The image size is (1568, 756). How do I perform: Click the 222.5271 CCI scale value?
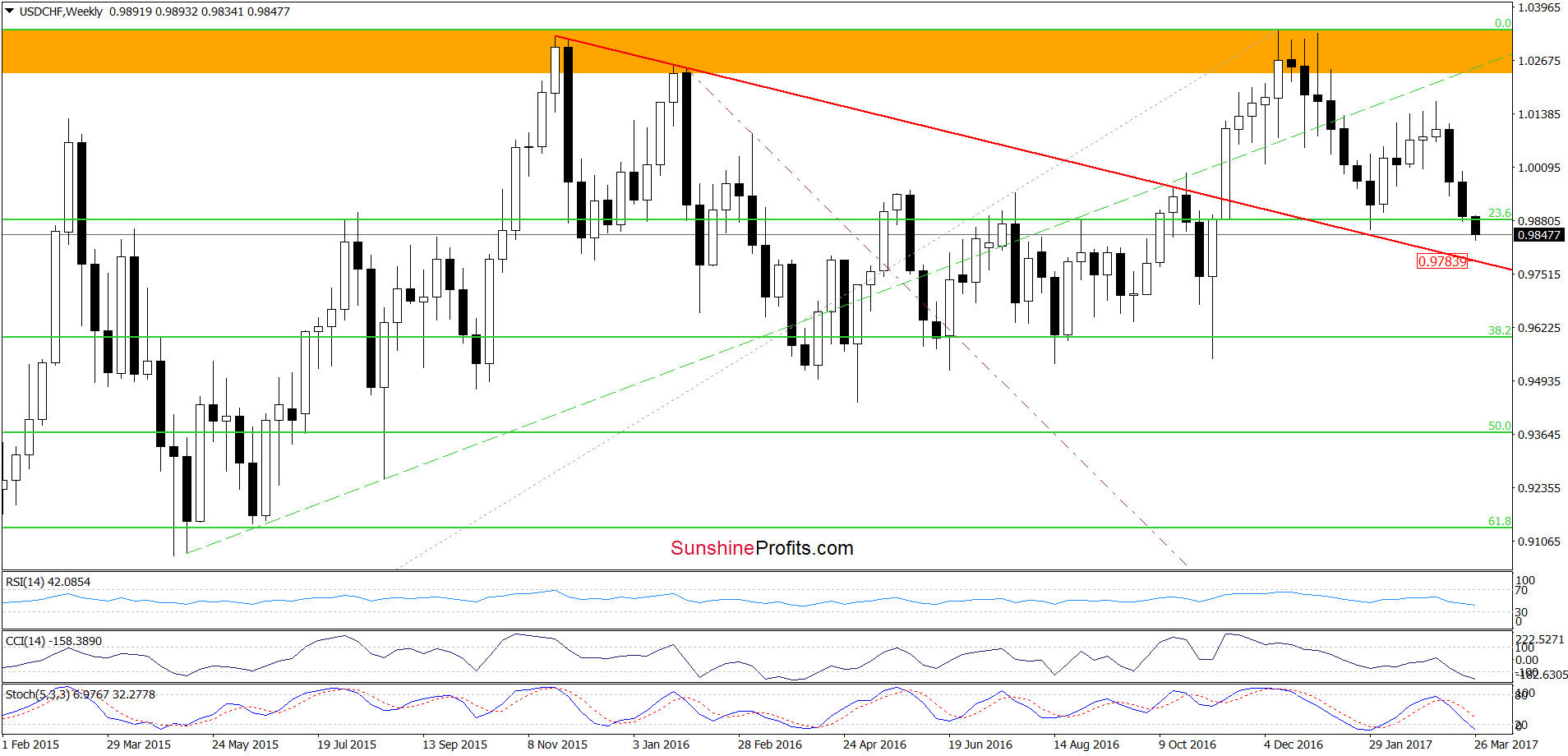pos(1540,639)
